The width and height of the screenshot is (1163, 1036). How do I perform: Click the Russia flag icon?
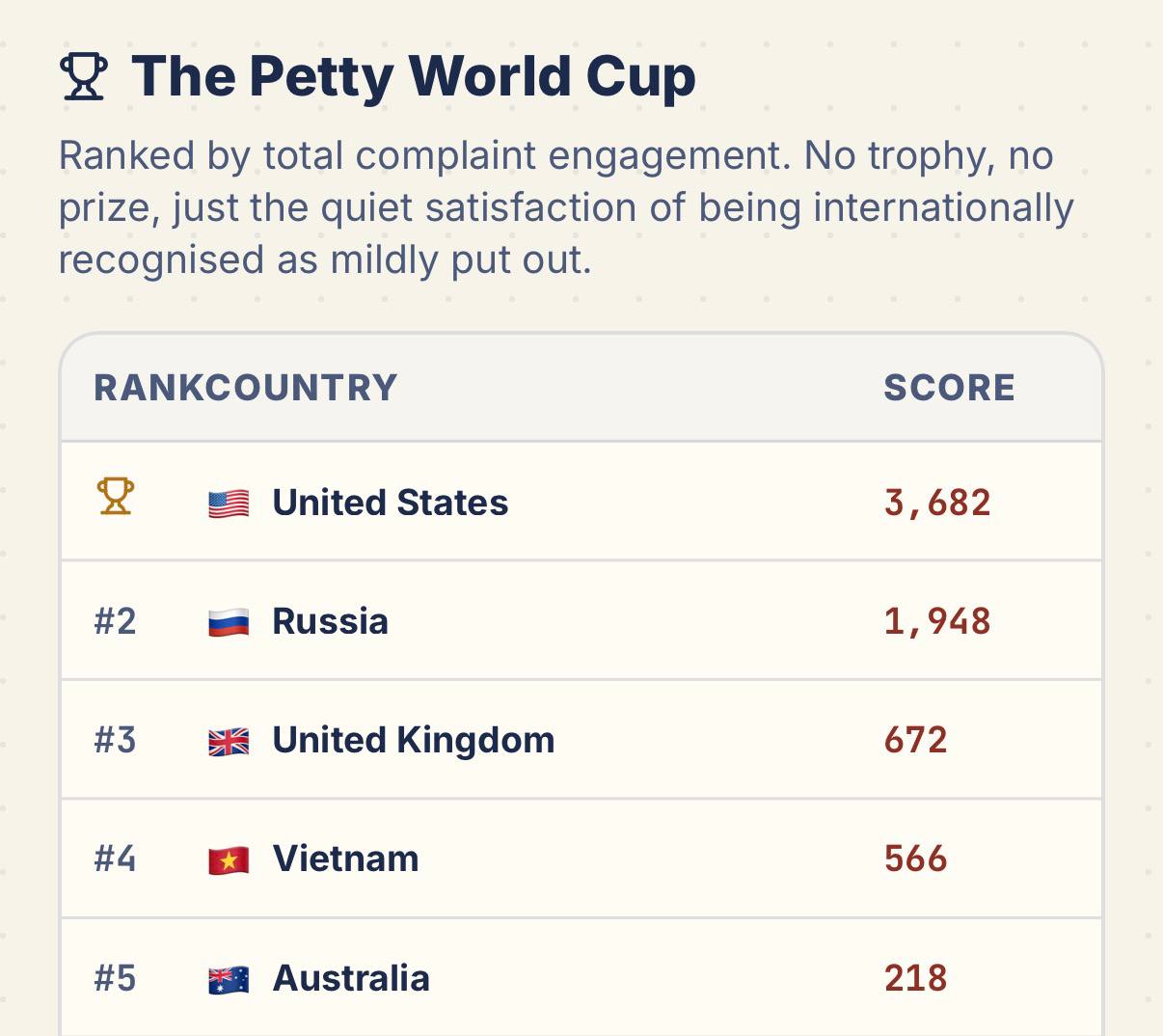tap(229, 621)
